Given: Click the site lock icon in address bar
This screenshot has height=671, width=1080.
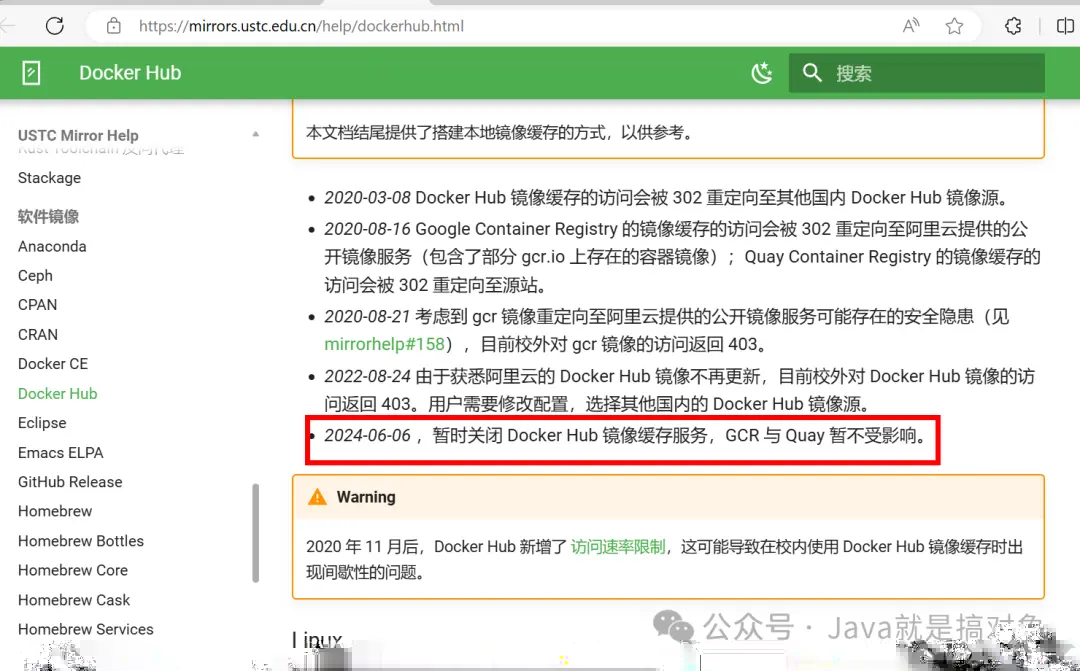Looking at the screenshot, I should coord(114,26).
